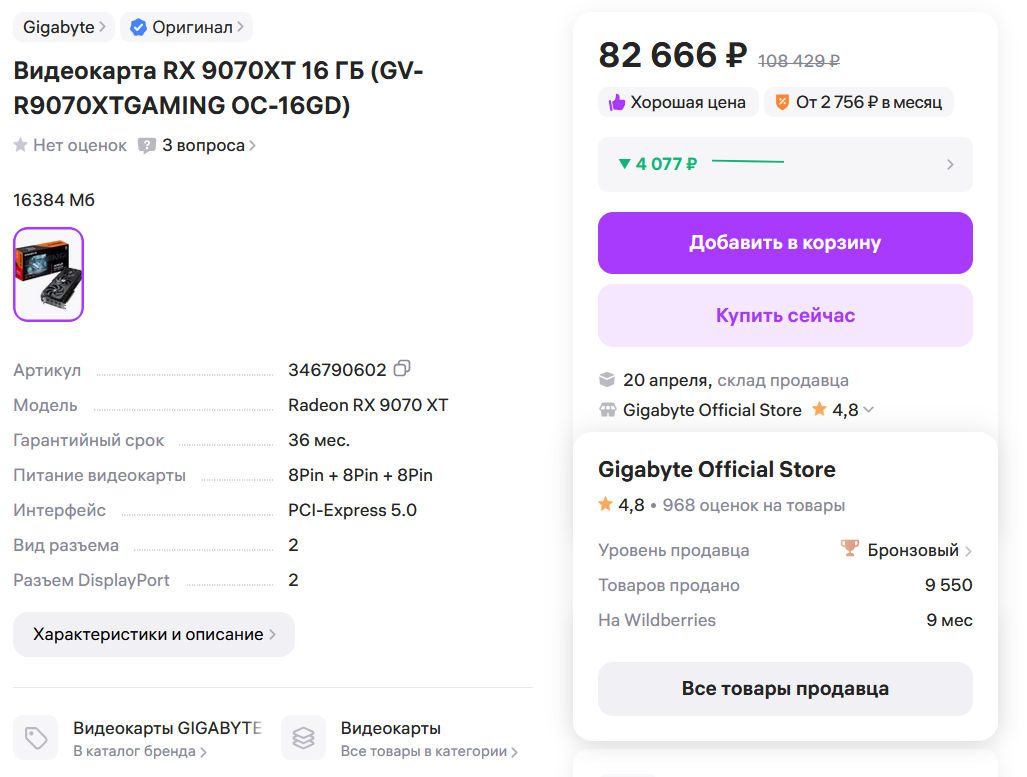Open the Оригинал breadcrumb chip
Viewport: 1027px width, 777px height.
click(x=186, y=28)
